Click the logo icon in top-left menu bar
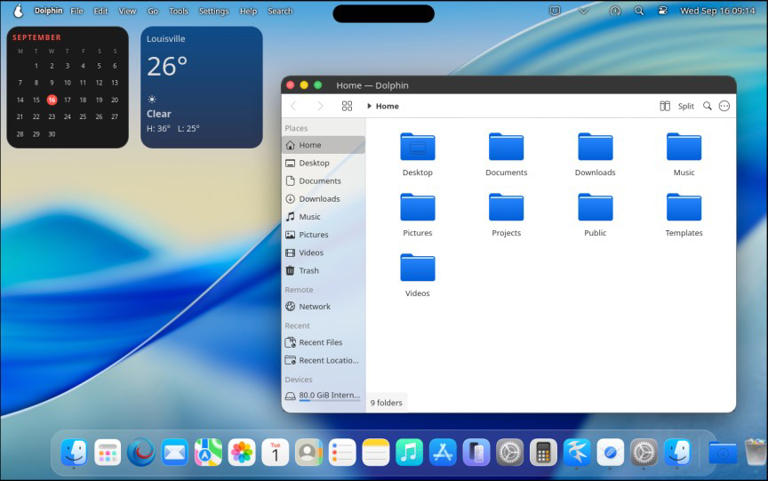768x481 pixels. point(18,11)
